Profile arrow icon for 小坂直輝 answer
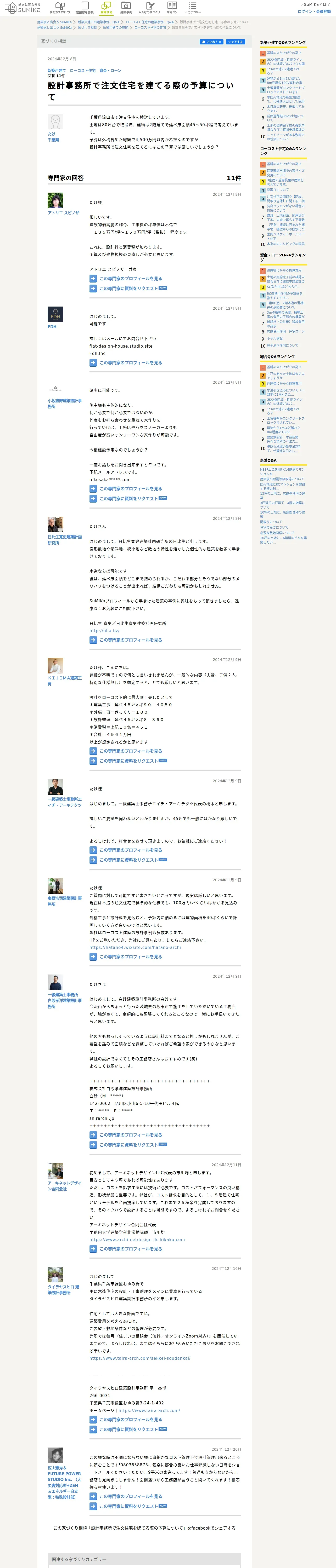This screenshot has width=336, height=1568. coord(93,489)
